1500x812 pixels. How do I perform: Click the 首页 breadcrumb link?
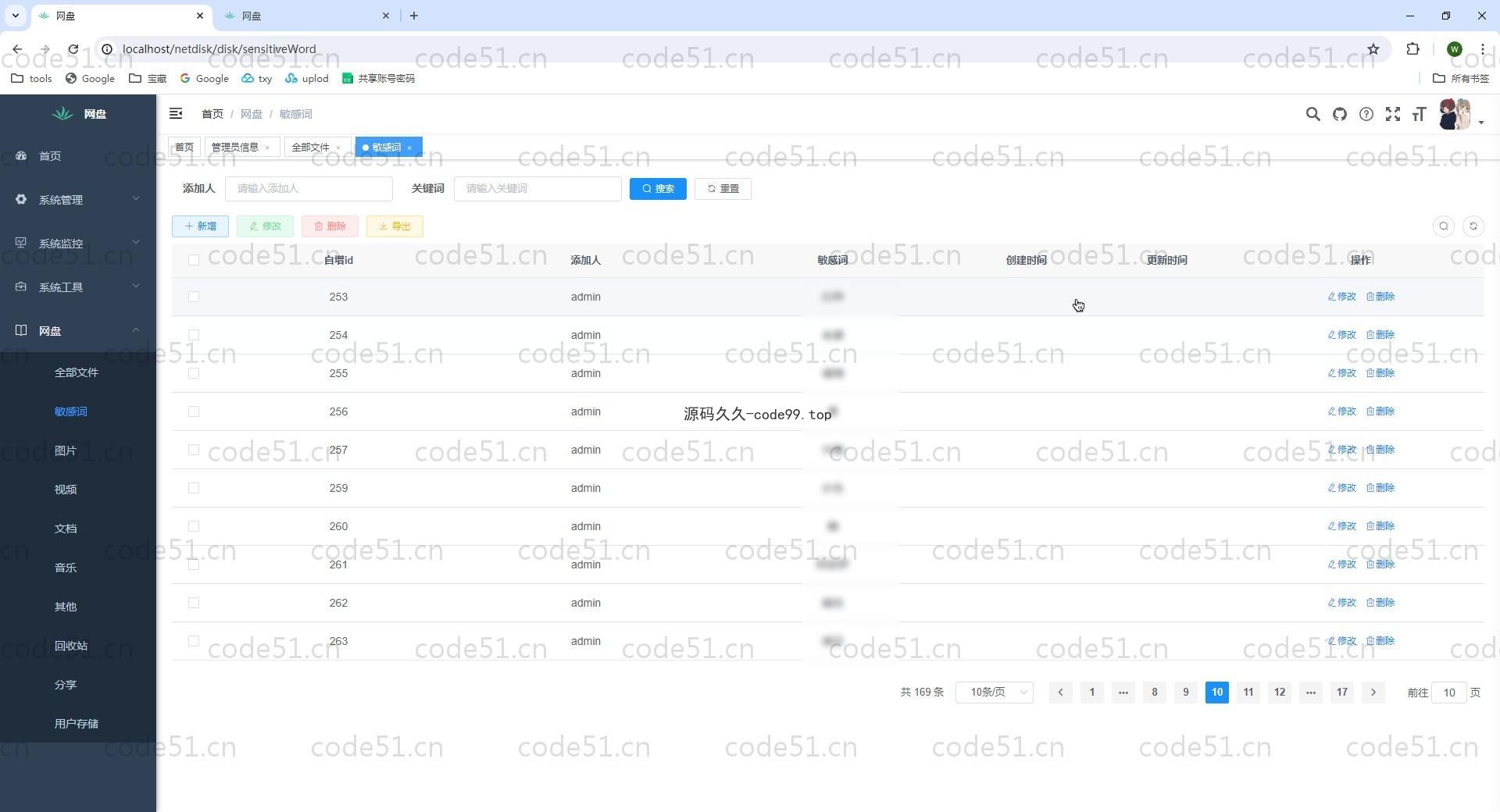[212, 114]
